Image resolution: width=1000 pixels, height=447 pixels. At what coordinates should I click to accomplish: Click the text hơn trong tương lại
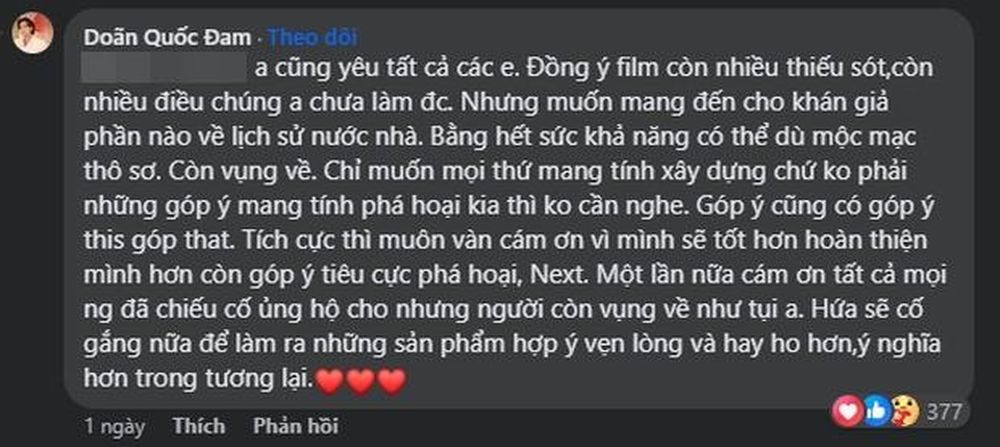[199, 381]
